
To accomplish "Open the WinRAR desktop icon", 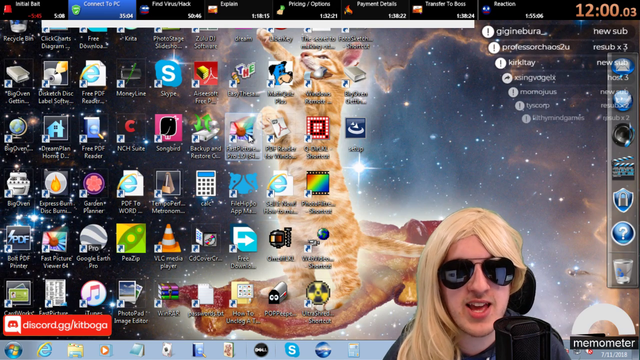I will click(168, 298).
